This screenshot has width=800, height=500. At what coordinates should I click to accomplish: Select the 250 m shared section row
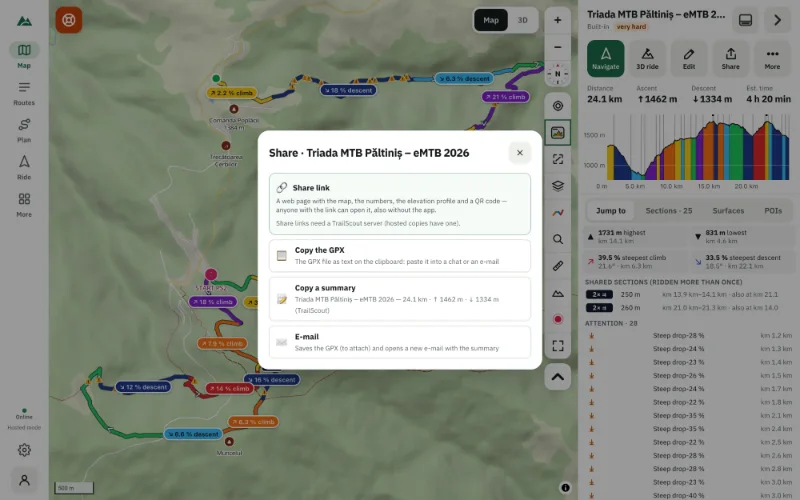689,294
